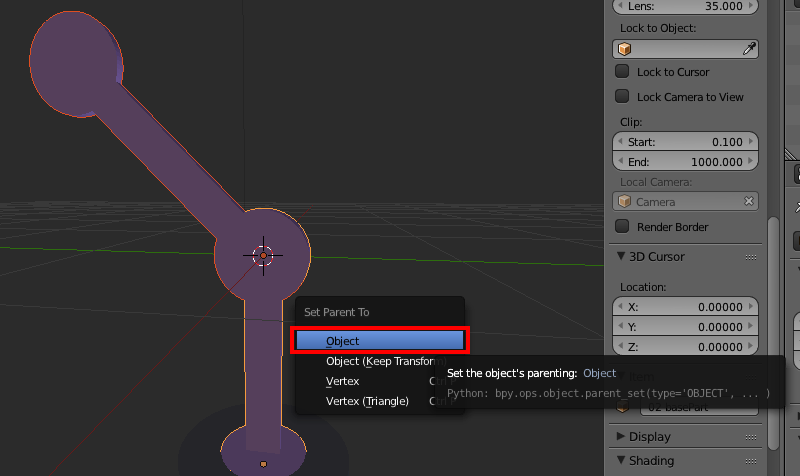Viewport: 800px width, 476px height.
Task: Select Object in Set Parent To menu
Action: tap(380, 341)
